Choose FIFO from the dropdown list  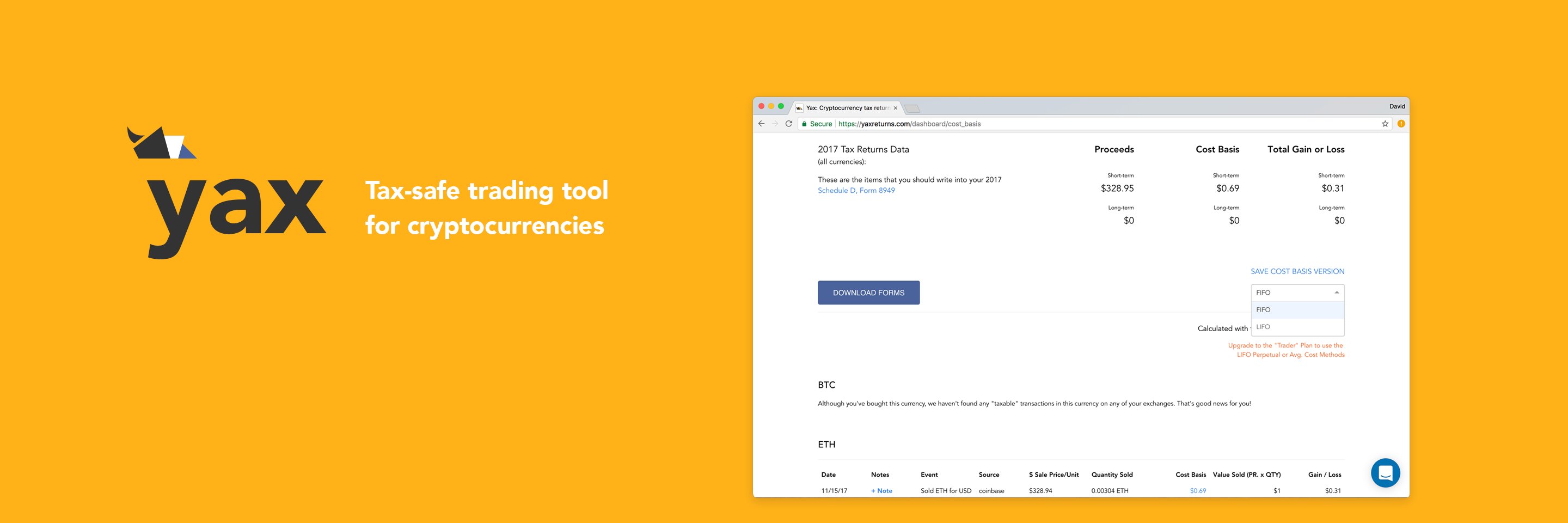[x=1297, y=310]
